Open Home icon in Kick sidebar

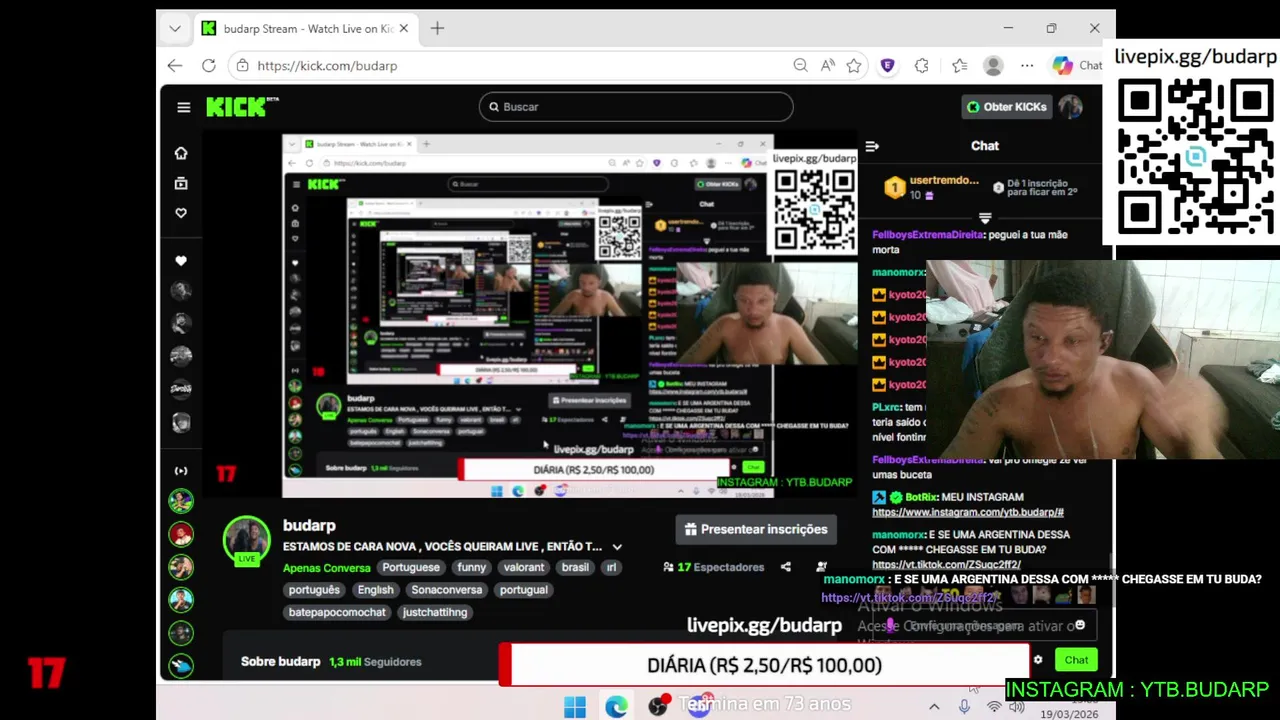pos(181,153)
